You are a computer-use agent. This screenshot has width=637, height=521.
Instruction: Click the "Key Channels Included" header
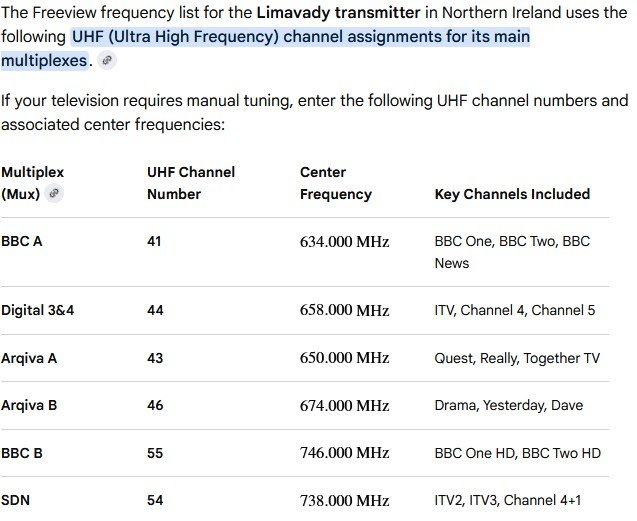tap(512, 194)
